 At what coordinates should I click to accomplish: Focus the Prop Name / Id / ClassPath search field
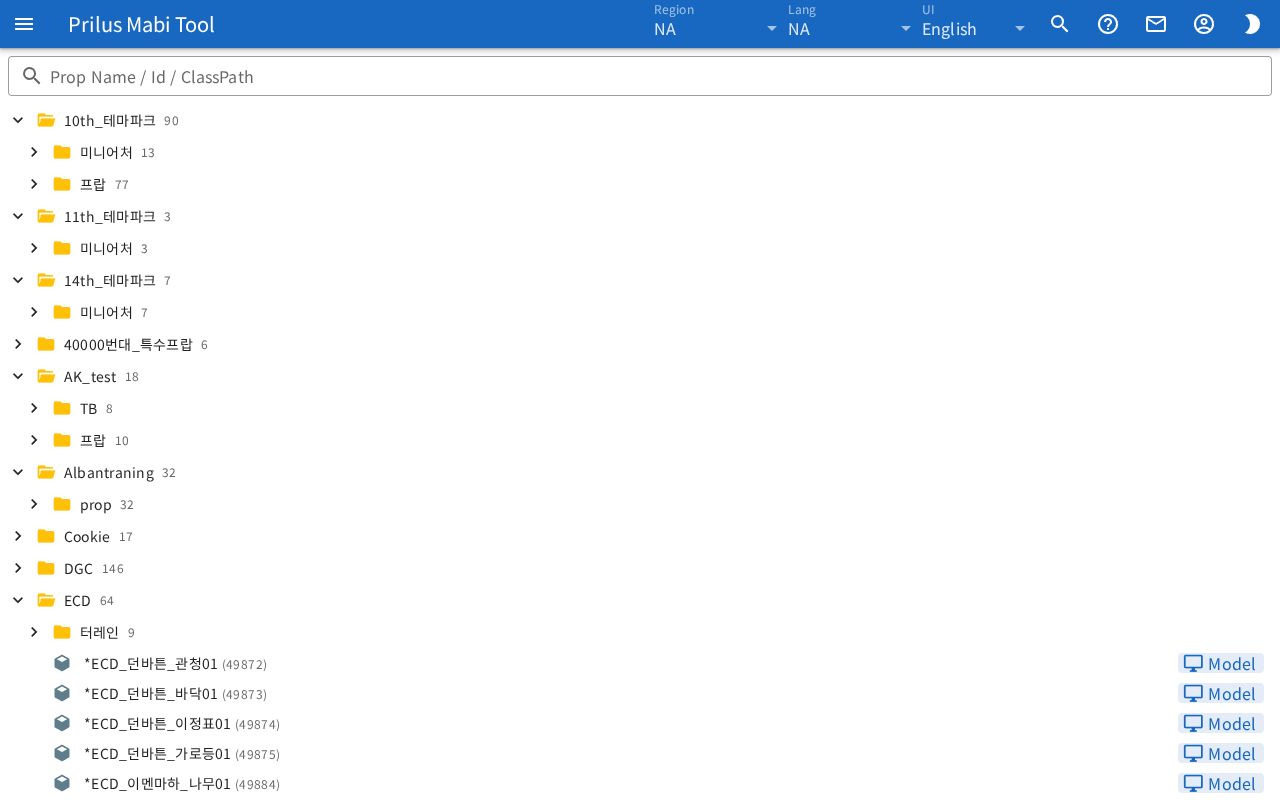coord(640,76)
